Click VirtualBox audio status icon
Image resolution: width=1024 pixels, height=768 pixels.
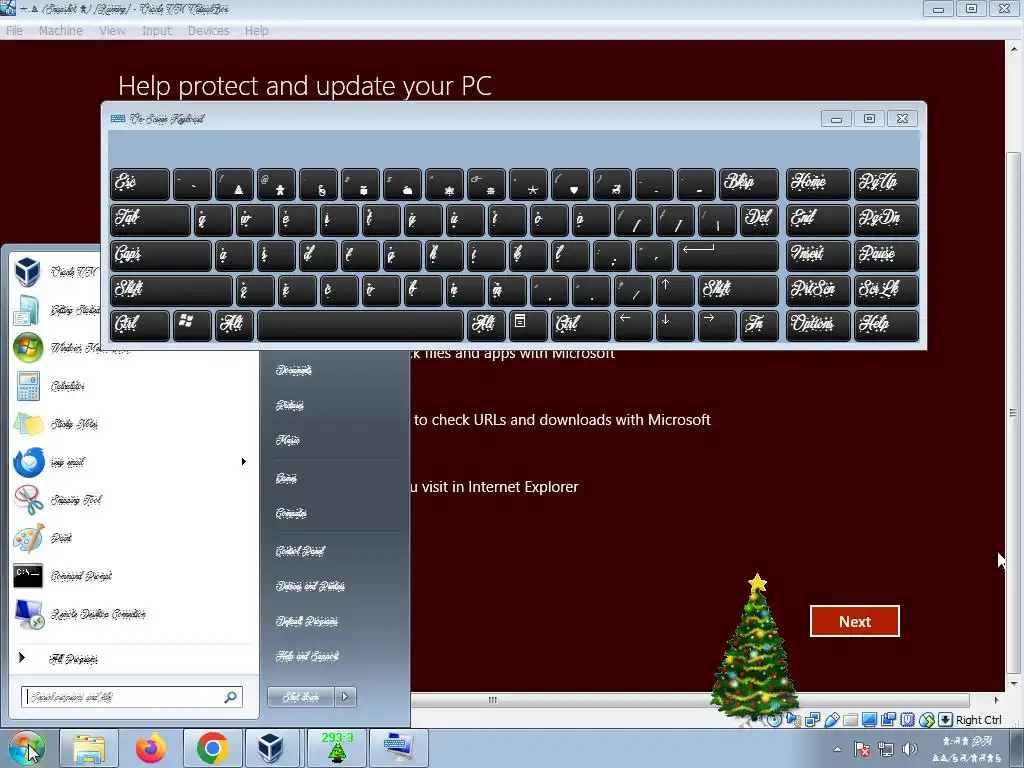coord(793,720)
